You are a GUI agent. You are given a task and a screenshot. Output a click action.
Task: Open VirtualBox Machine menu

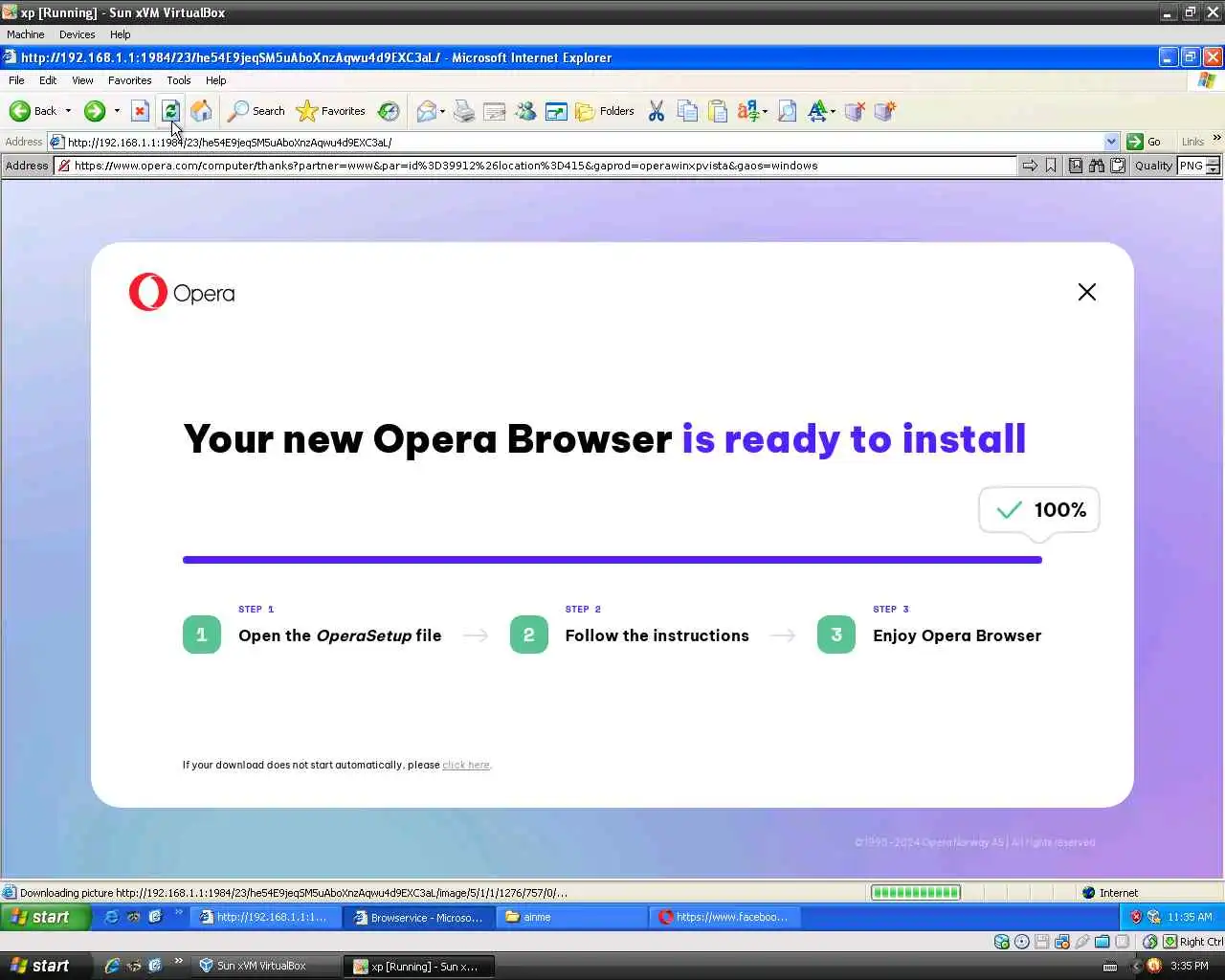[x=26, y=34]
